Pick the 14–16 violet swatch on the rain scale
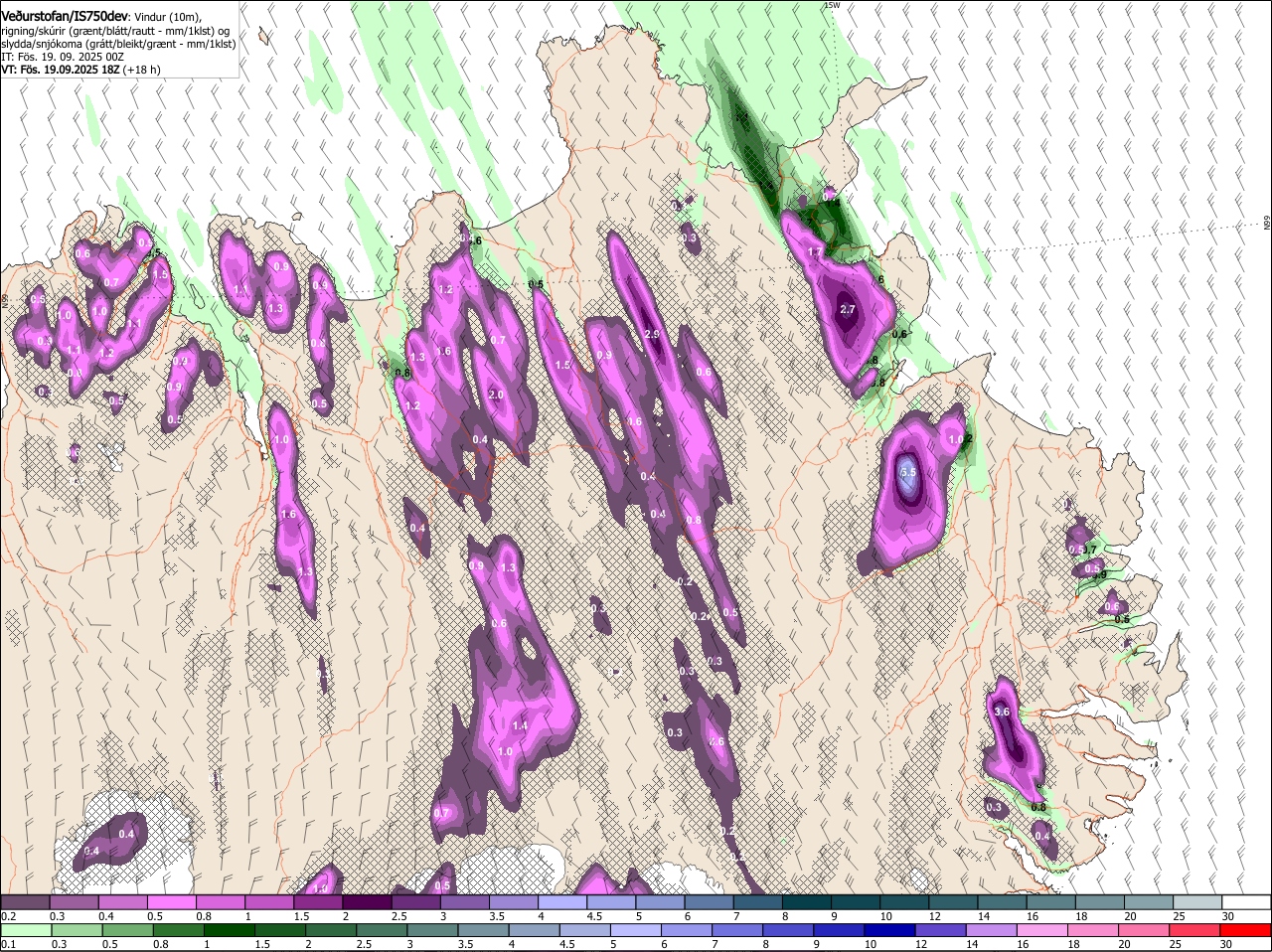This screenshot has width=1272, height=952. tap(994, 931)
